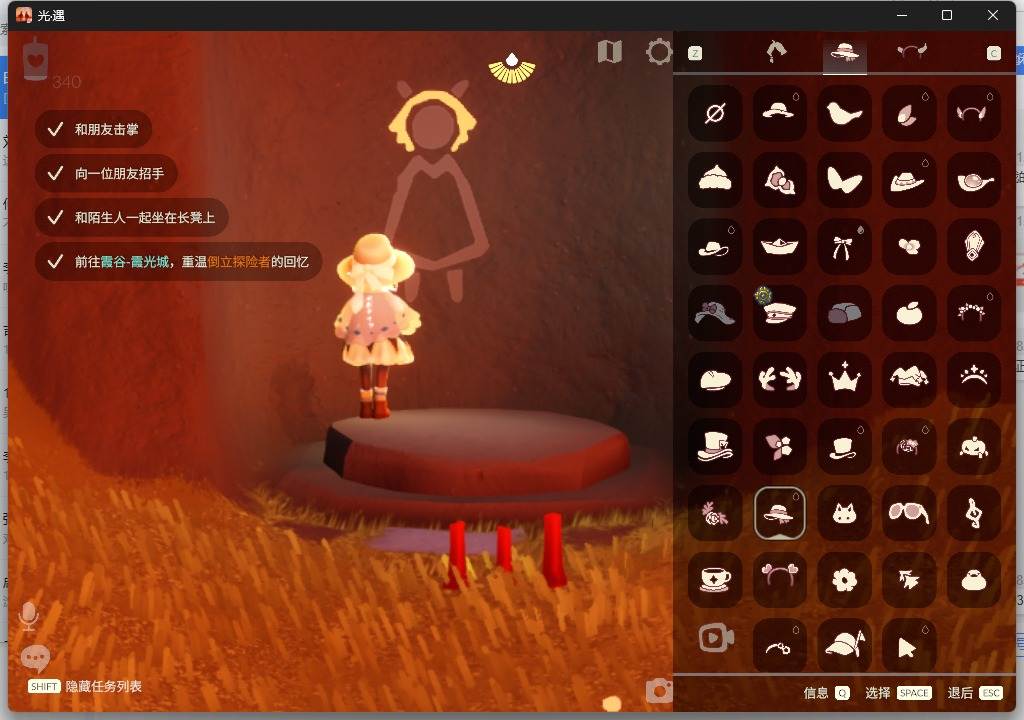Select the no-hat (empty) option
Image resolution: width=1024 pixels, height=720 pixels.
(x=715, y=113)
